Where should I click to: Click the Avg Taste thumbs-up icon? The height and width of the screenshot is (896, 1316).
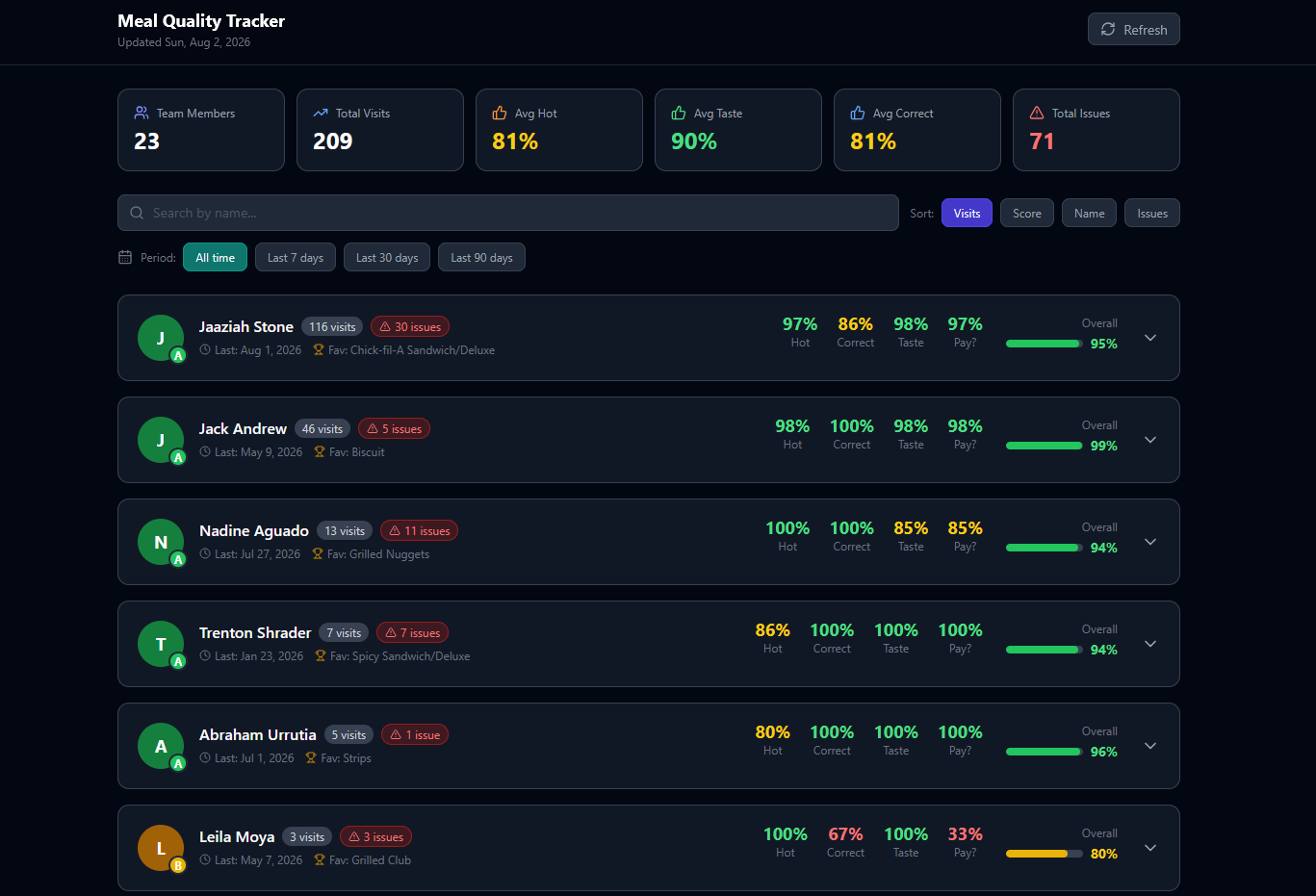(x=679, y=113)
